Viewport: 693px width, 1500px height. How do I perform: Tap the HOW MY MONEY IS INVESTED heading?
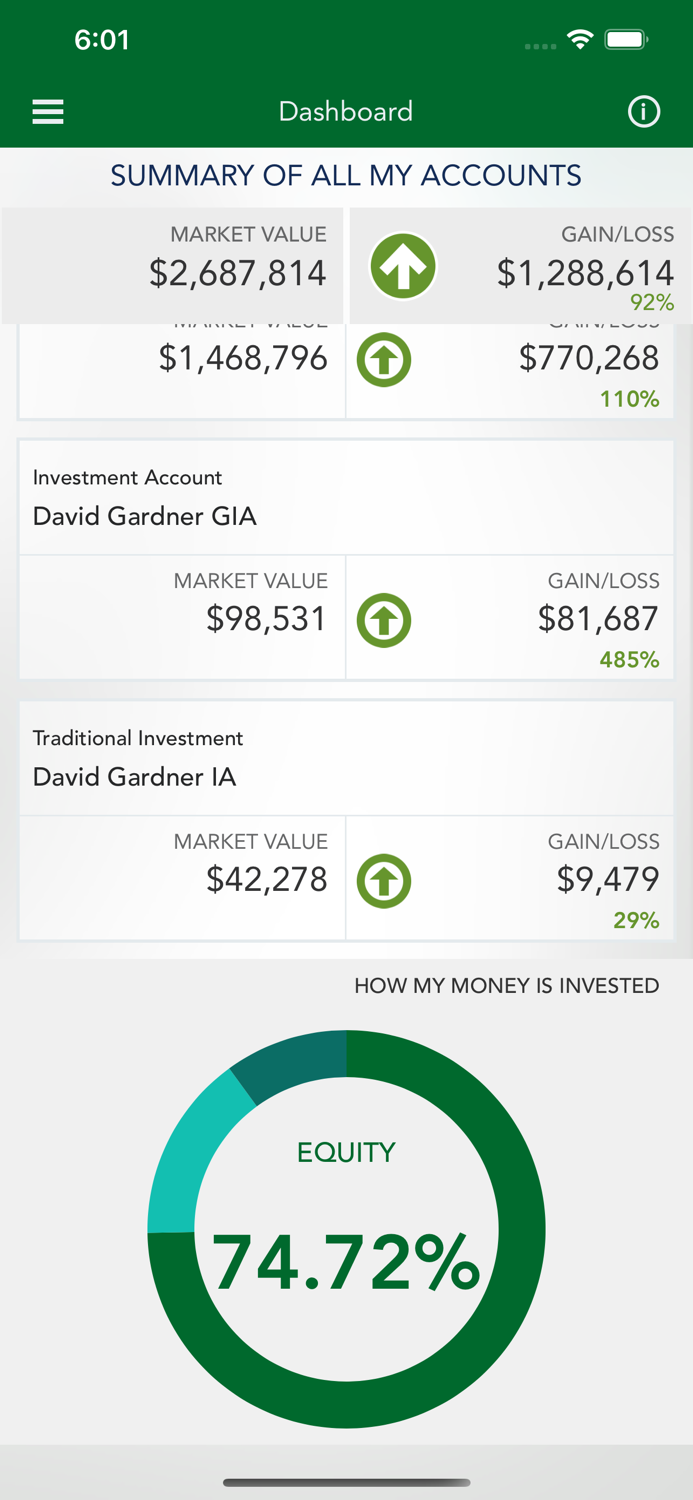506,985
